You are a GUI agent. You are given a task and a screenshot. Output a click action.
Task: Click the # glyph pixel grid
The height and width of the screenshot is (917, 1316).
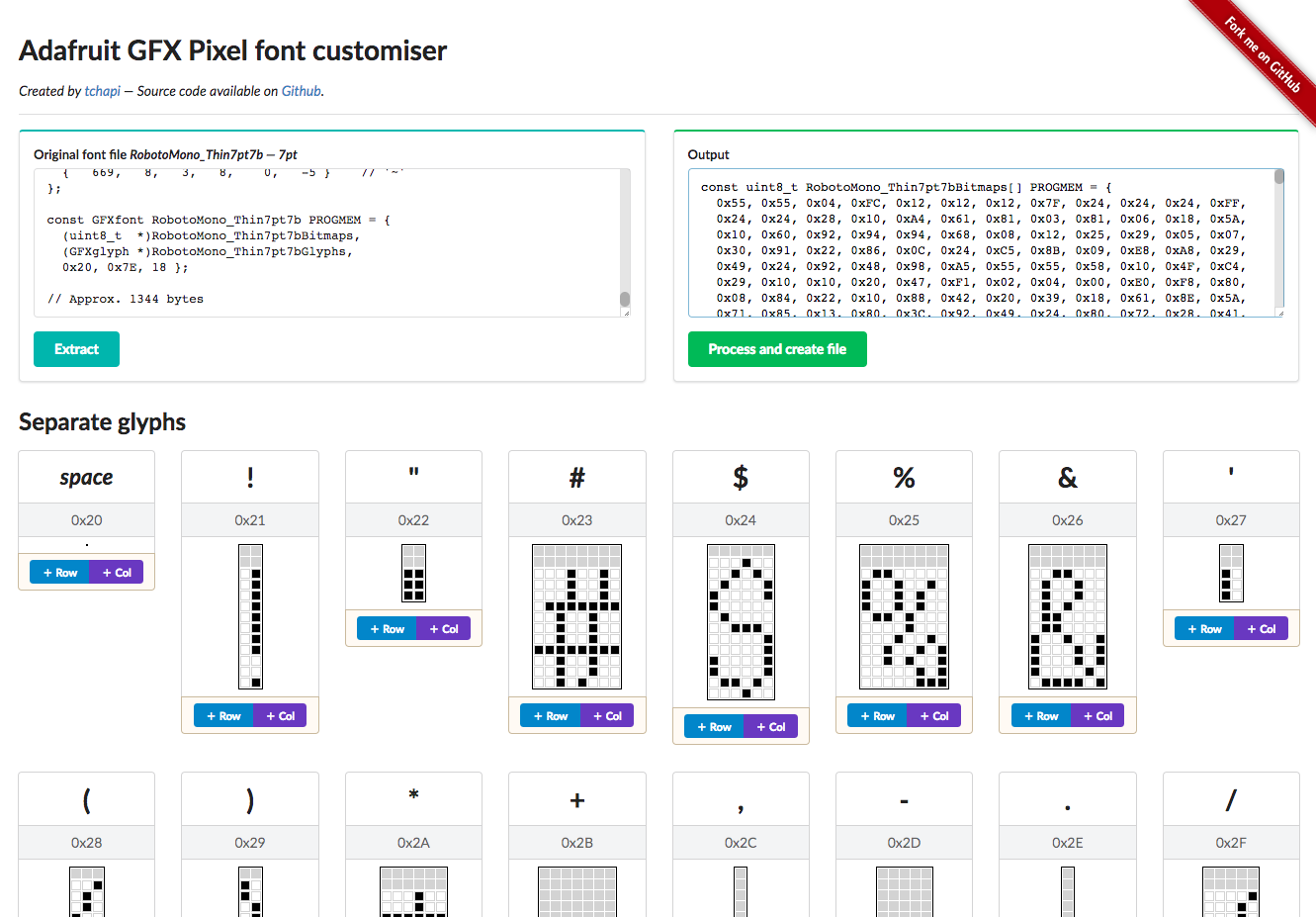(x=577, y=616)
